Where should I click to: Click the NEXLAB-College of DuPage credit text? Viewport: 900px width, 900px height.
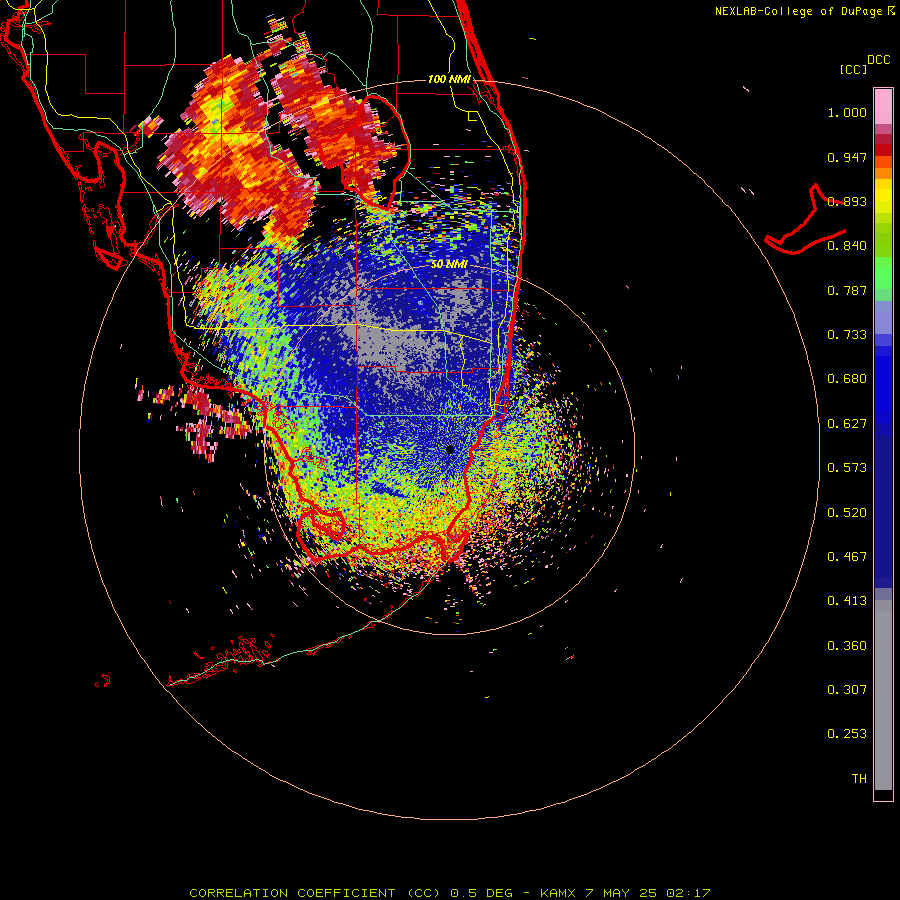pyautogui.click(x=798, y=11)
